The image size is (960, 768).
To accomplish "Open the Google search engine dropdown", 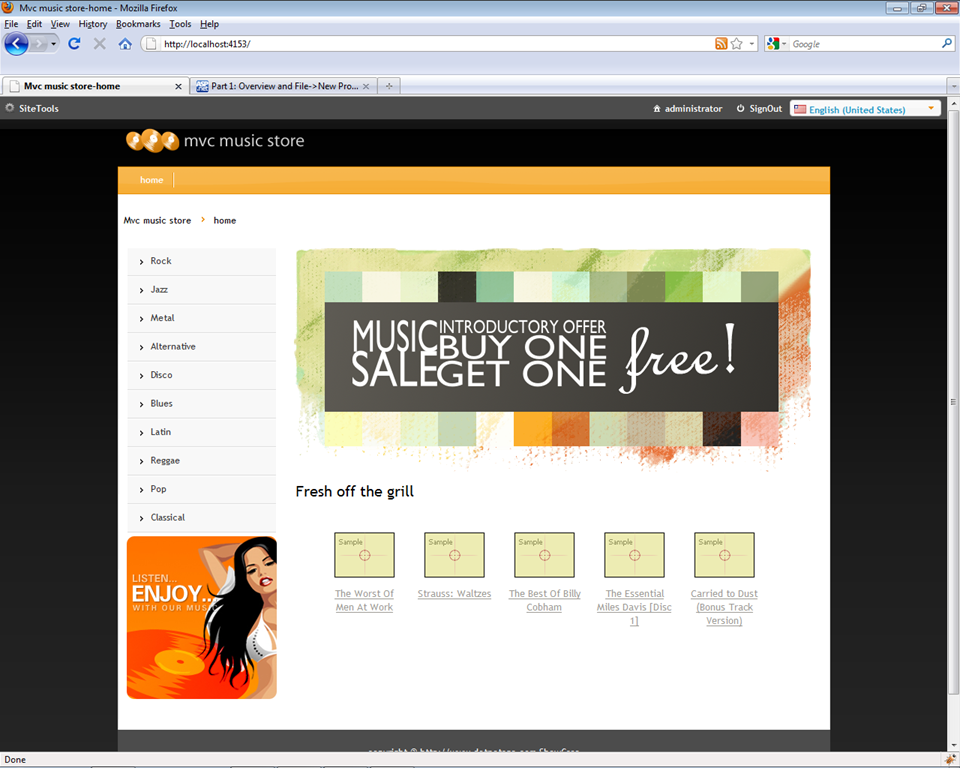I will click(x=777, y=44).
